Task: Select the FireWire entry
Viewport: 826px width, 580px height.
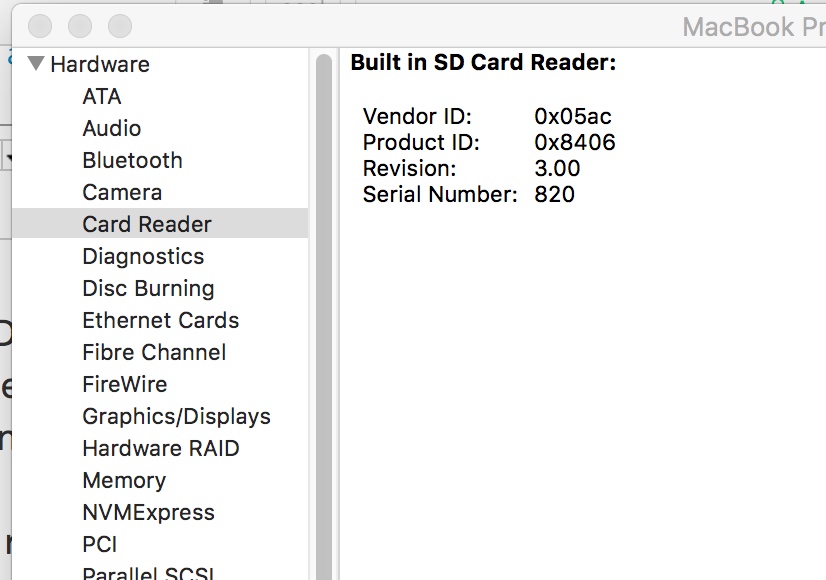Action: pos(125,384)
